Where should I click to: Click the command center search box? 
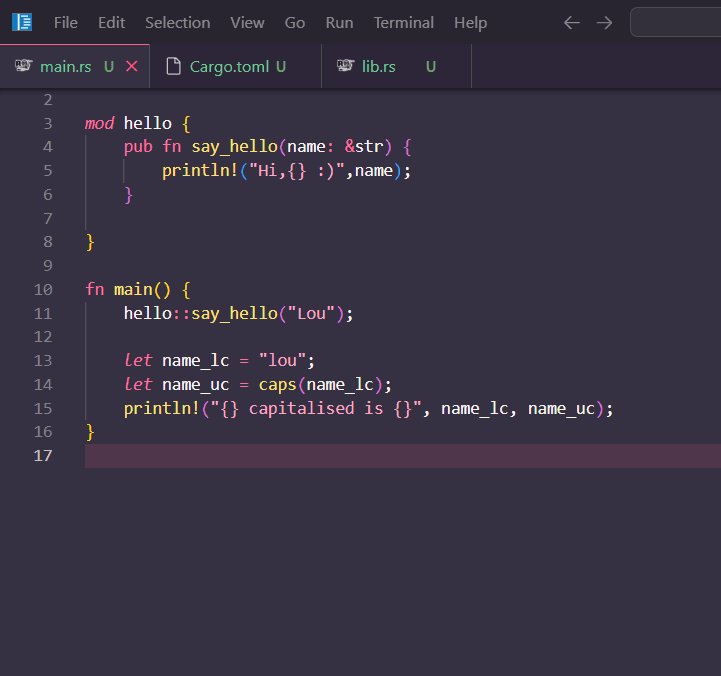[676, 22]
